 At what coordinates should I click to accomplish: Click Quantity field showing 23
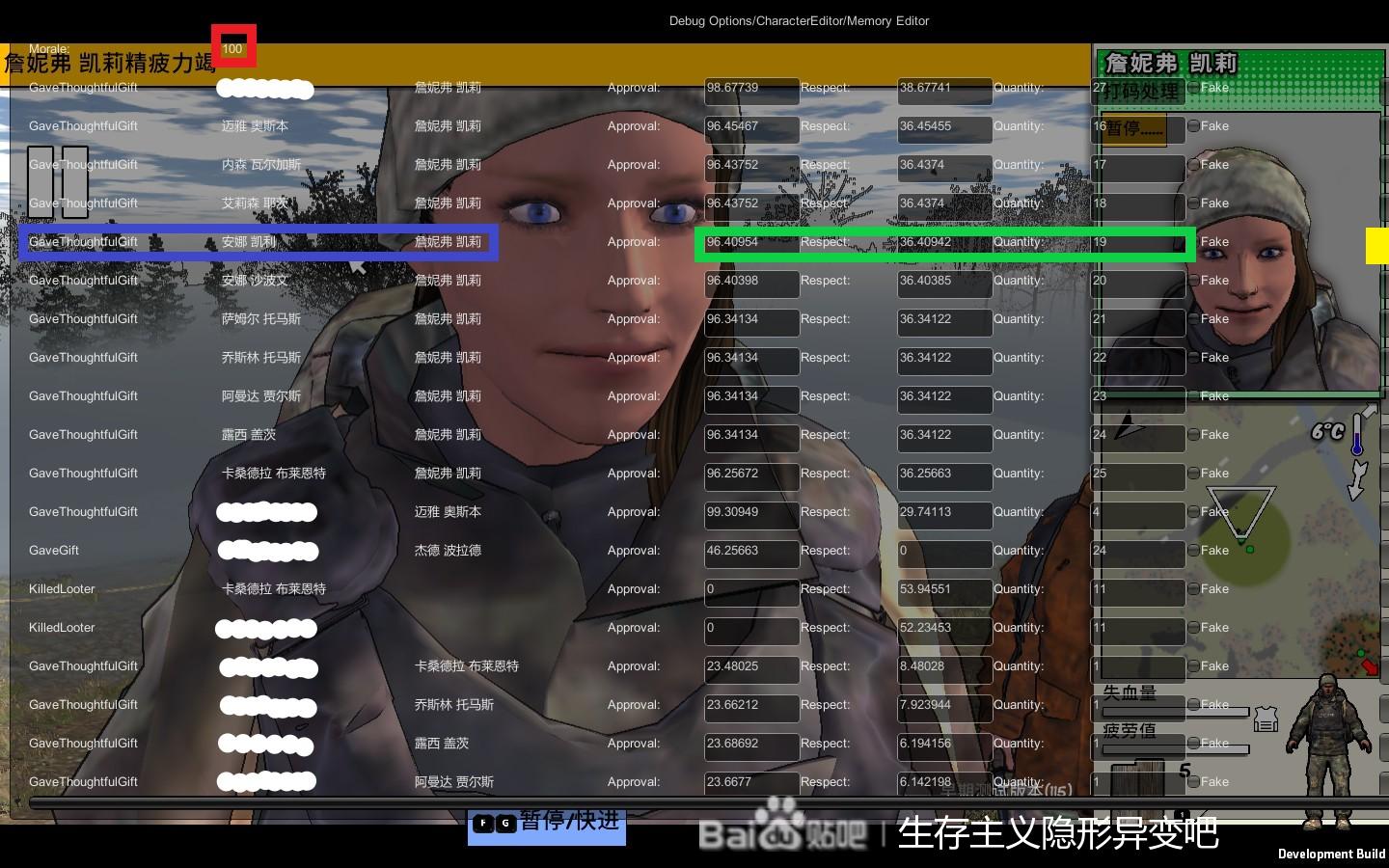tap(1137, 398)
